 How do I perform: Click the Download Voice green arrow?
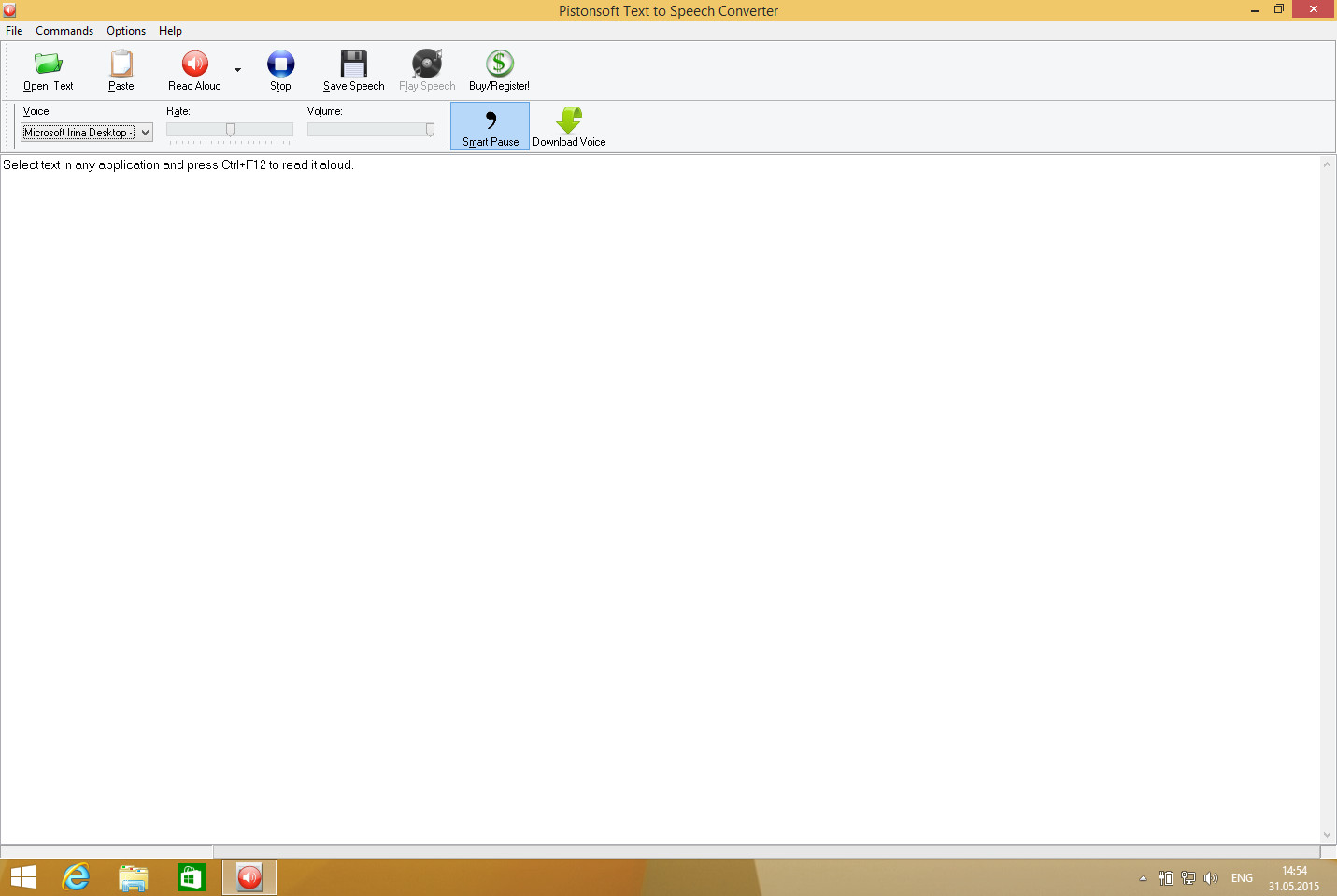[x=569, y=121]
